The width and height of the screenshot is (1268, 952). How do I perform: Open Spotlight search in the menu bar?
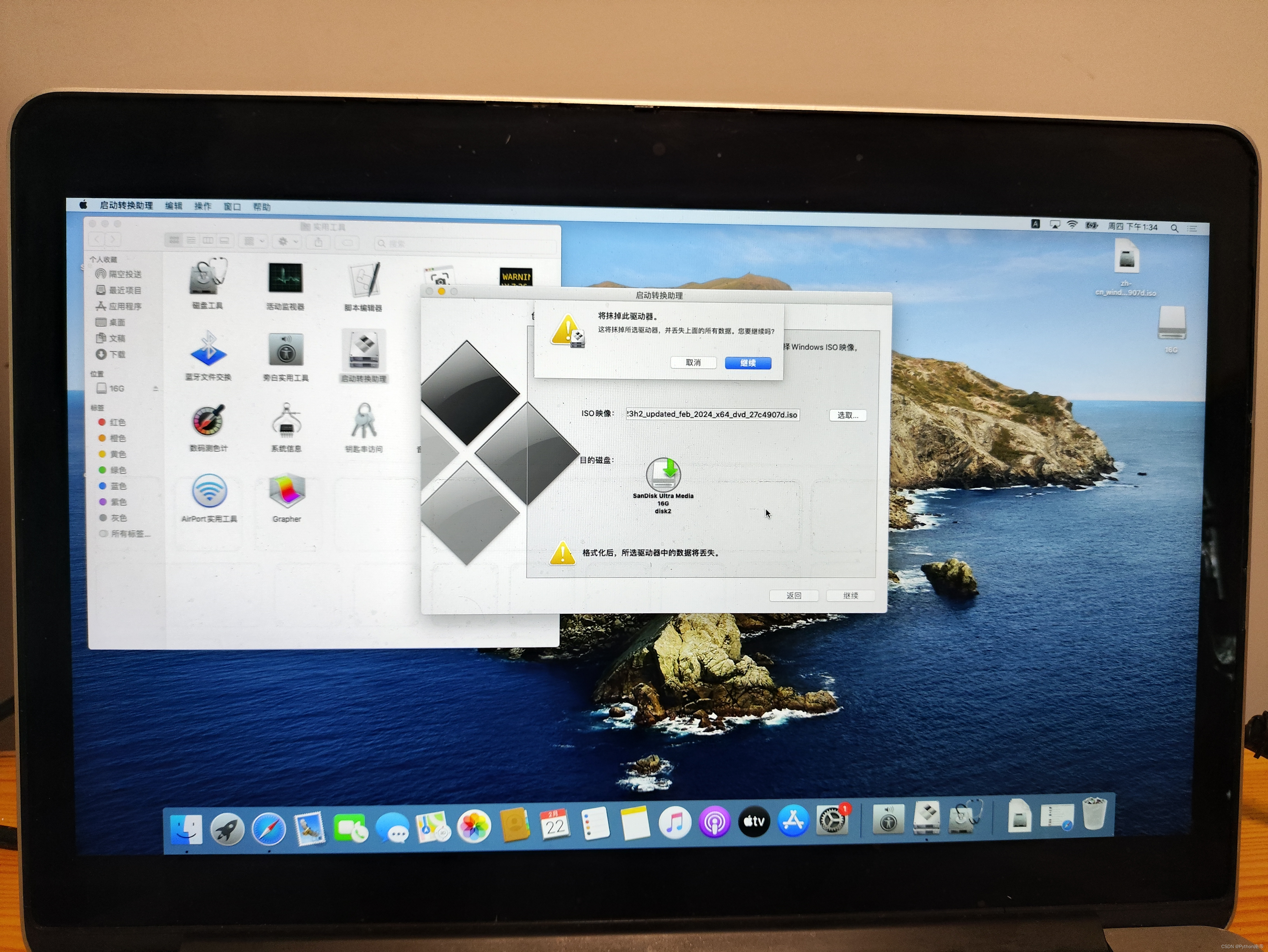[1174, 228]
